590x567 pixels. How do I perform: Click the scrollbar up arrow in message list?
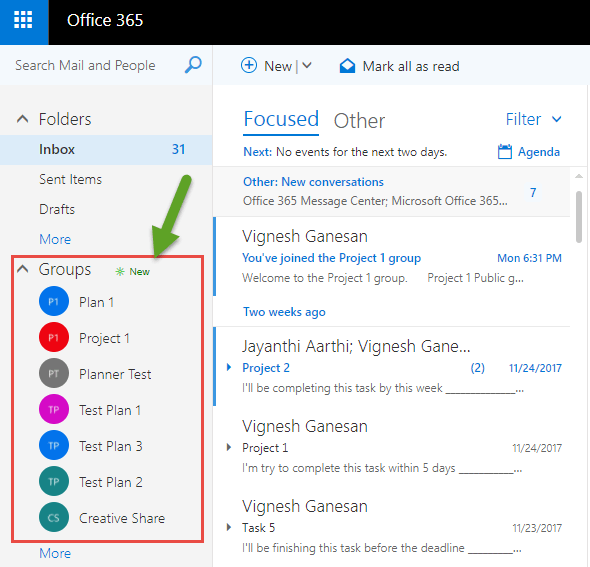point(579,176)
